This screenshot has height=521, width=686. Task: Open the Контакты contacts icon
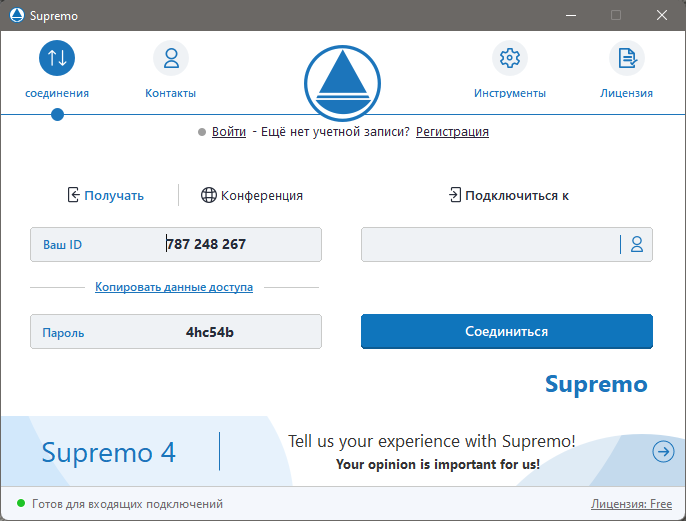point(170,58)
